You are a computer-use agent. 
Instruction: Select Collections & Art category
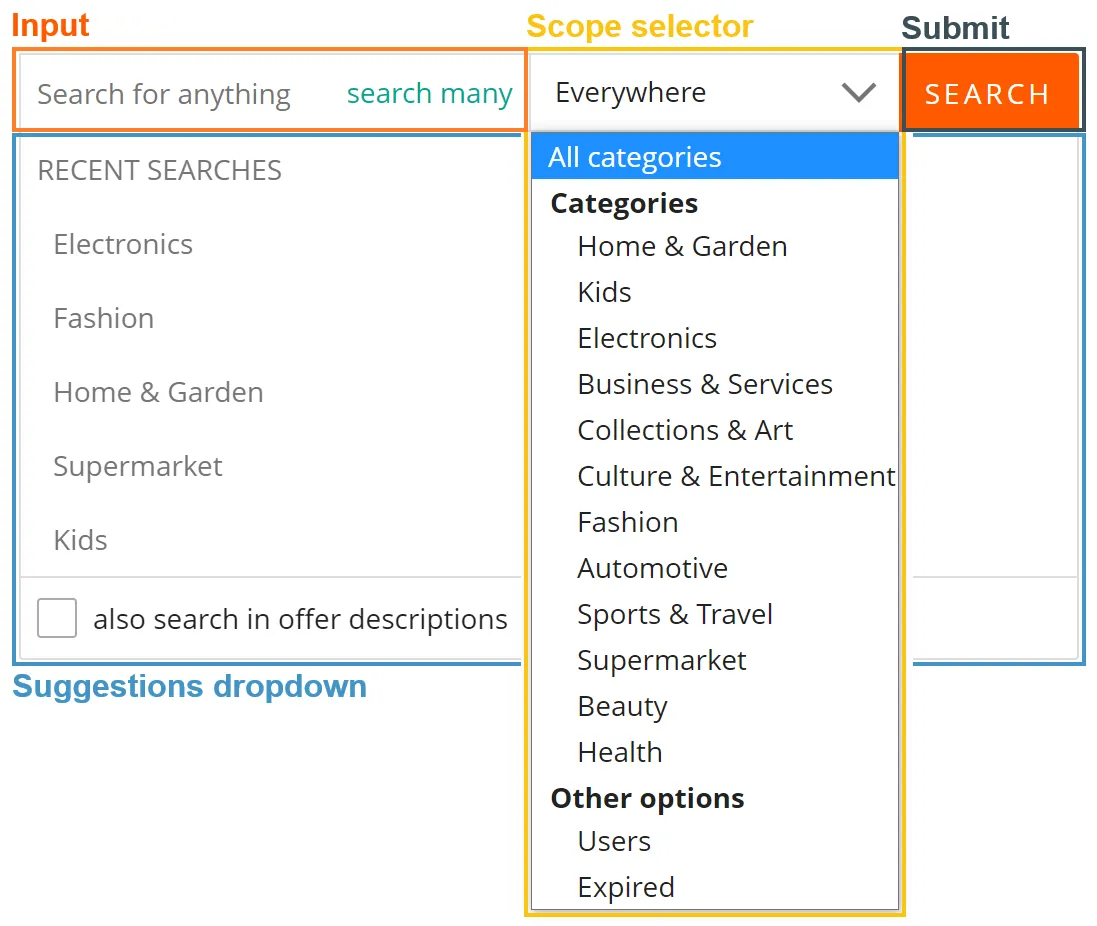tap(685, 430)
